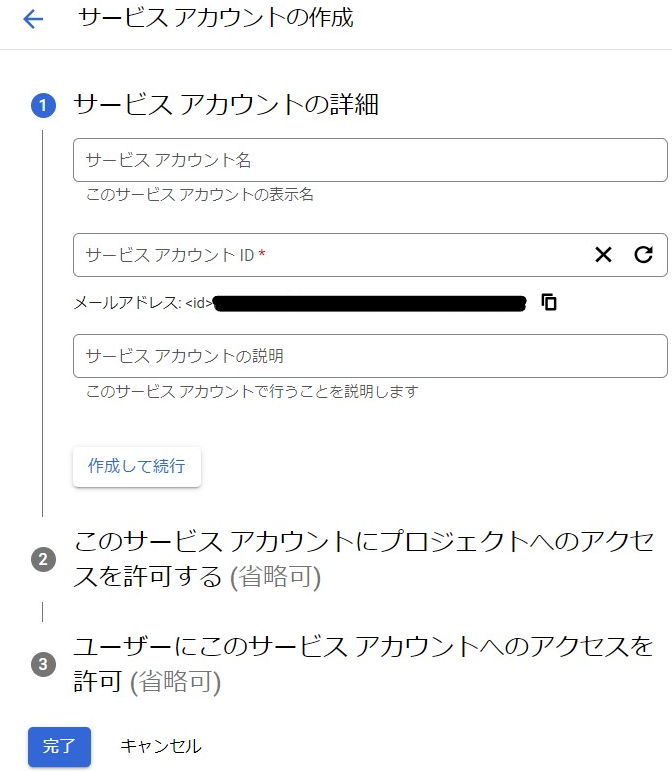Click the サービス アカウントの作成 page title
Viewport: 672px width, 771px height.
click(x=216, y=18)
